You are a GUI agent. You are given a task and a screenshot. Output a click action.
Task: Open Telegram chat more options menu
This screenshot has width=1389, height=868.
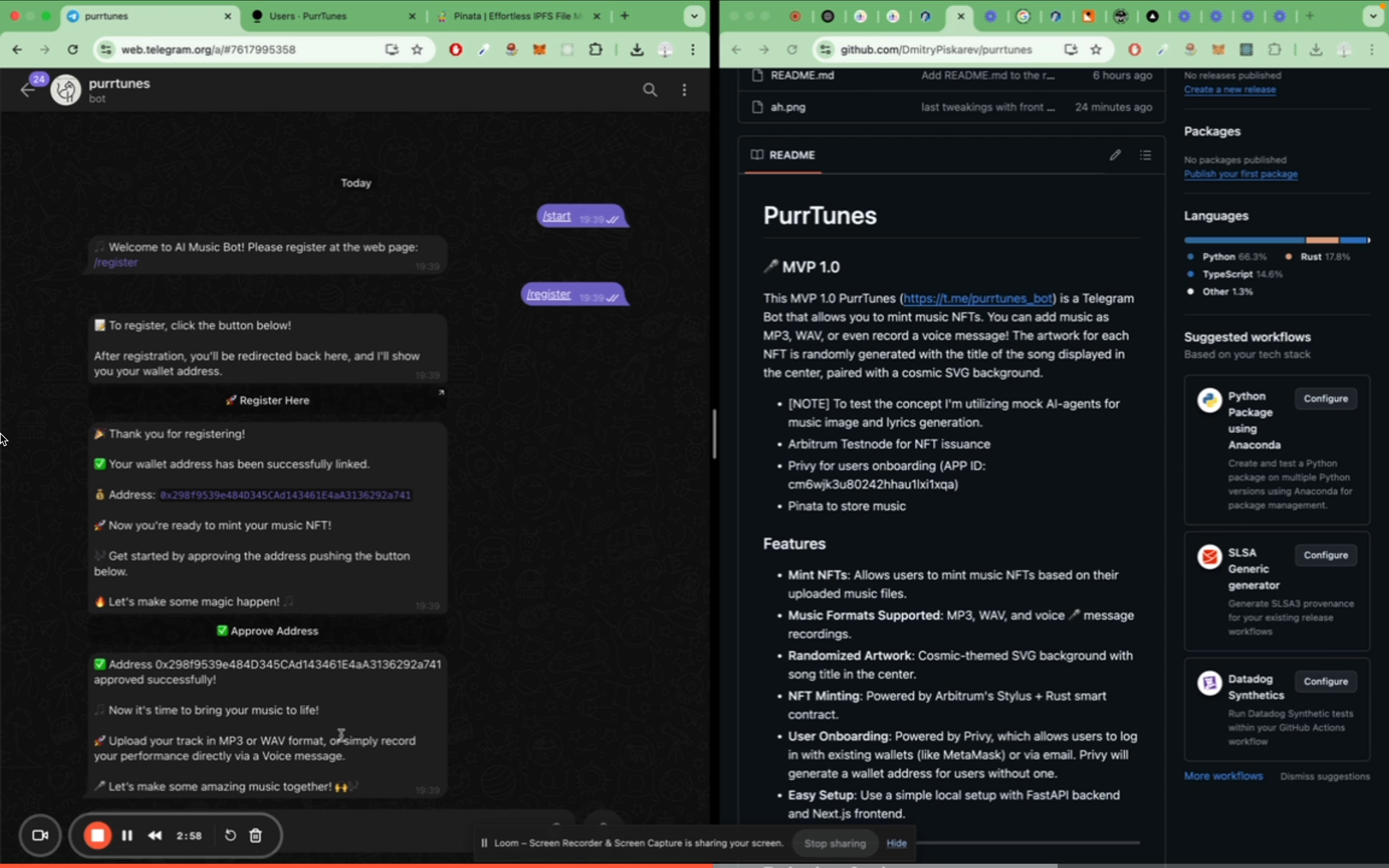[x=684, y=90]
